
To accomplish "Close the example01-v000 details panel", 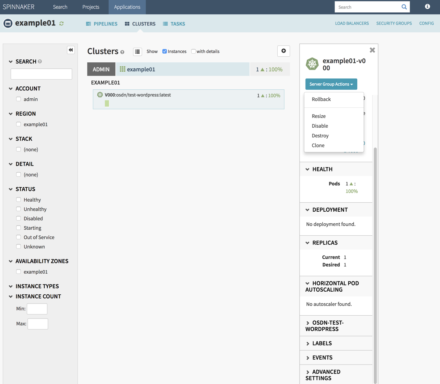I will [x=372, y=50].
